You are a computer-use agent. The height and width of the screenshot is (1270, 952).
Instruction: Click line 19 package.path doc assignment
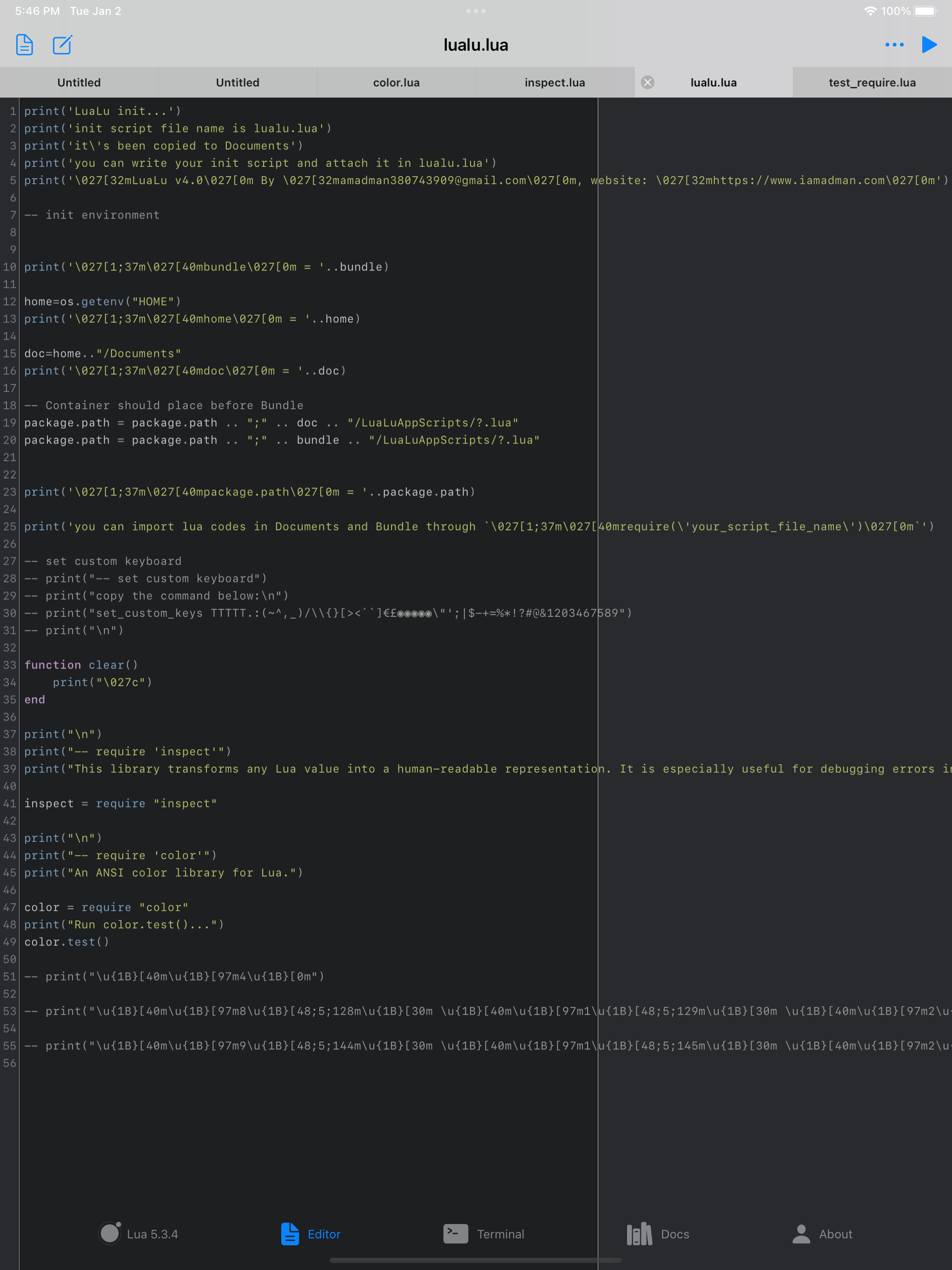[271, 423]
